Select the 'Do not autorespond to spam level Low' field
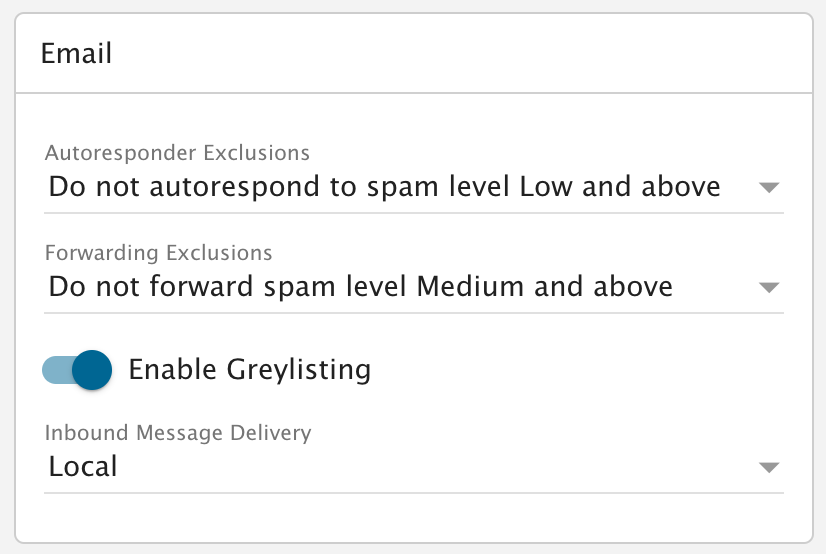Screen dimensions: 826x554 click(385, 187)
